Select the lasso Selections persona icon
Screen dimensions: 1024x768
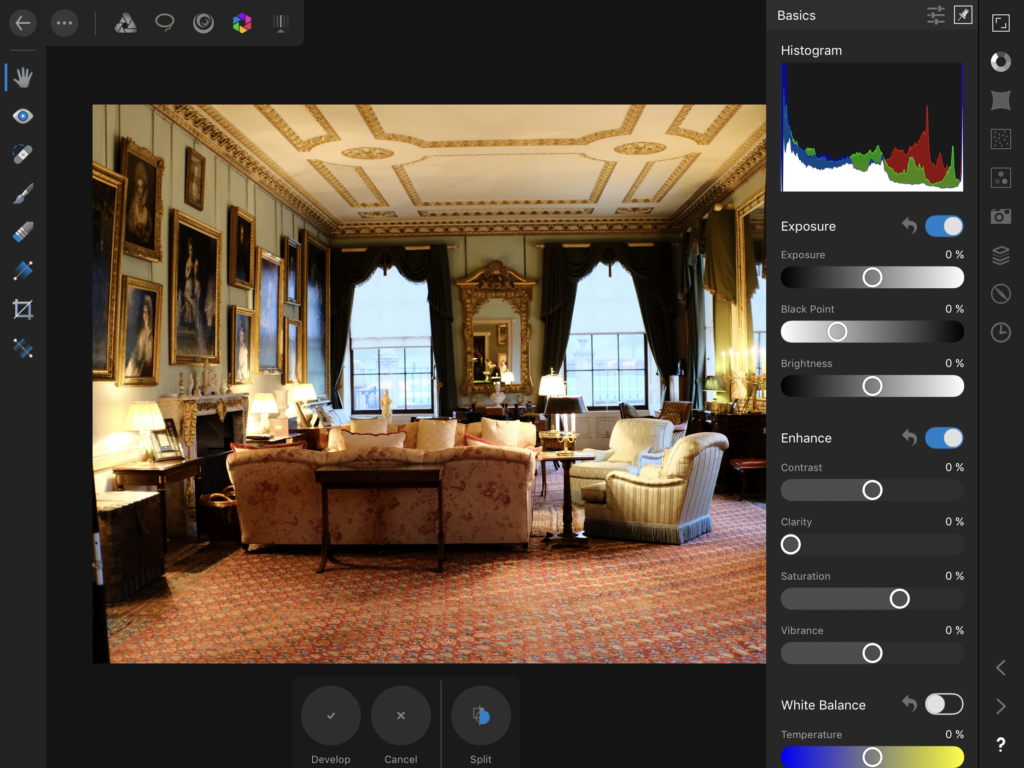pos(165,24)
